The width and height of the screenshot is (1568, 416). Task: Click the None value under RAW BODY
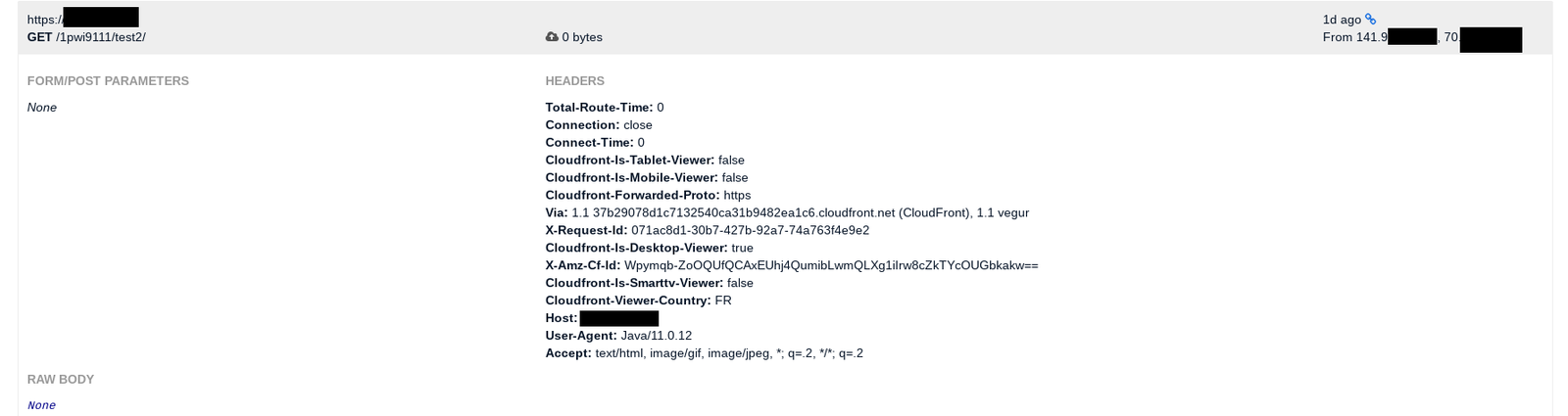point(41,405)
